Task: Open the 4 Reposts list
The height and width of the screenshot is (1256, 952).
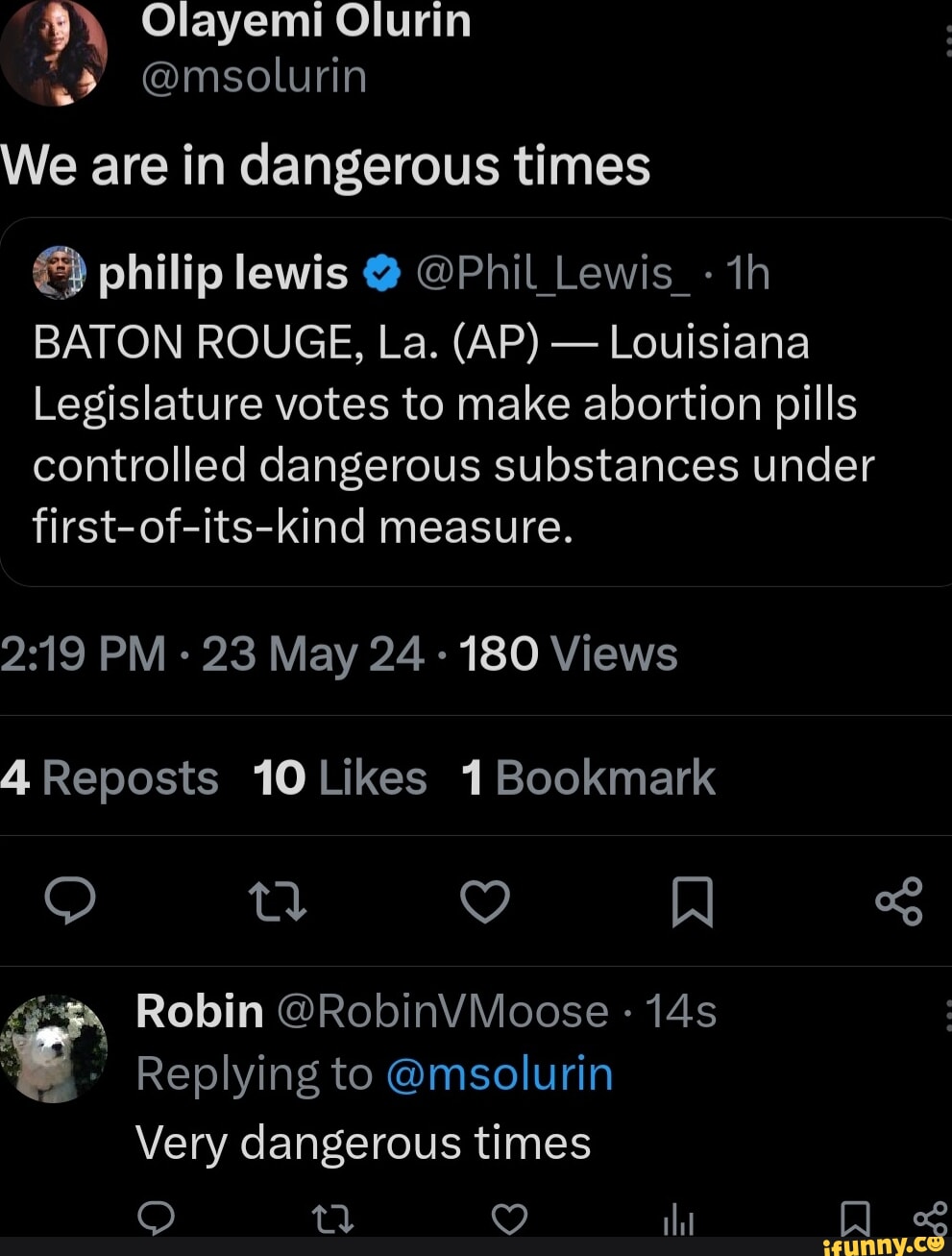Action: tap(110, 777)
